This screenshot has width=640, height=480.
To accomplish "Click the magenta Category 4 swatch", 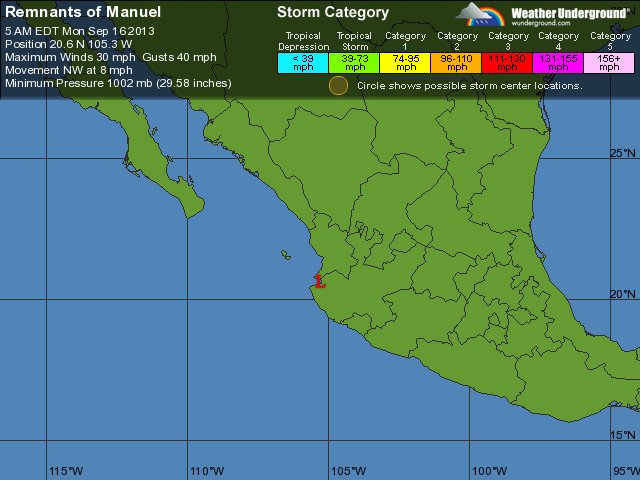I will [x=558, y=63].
